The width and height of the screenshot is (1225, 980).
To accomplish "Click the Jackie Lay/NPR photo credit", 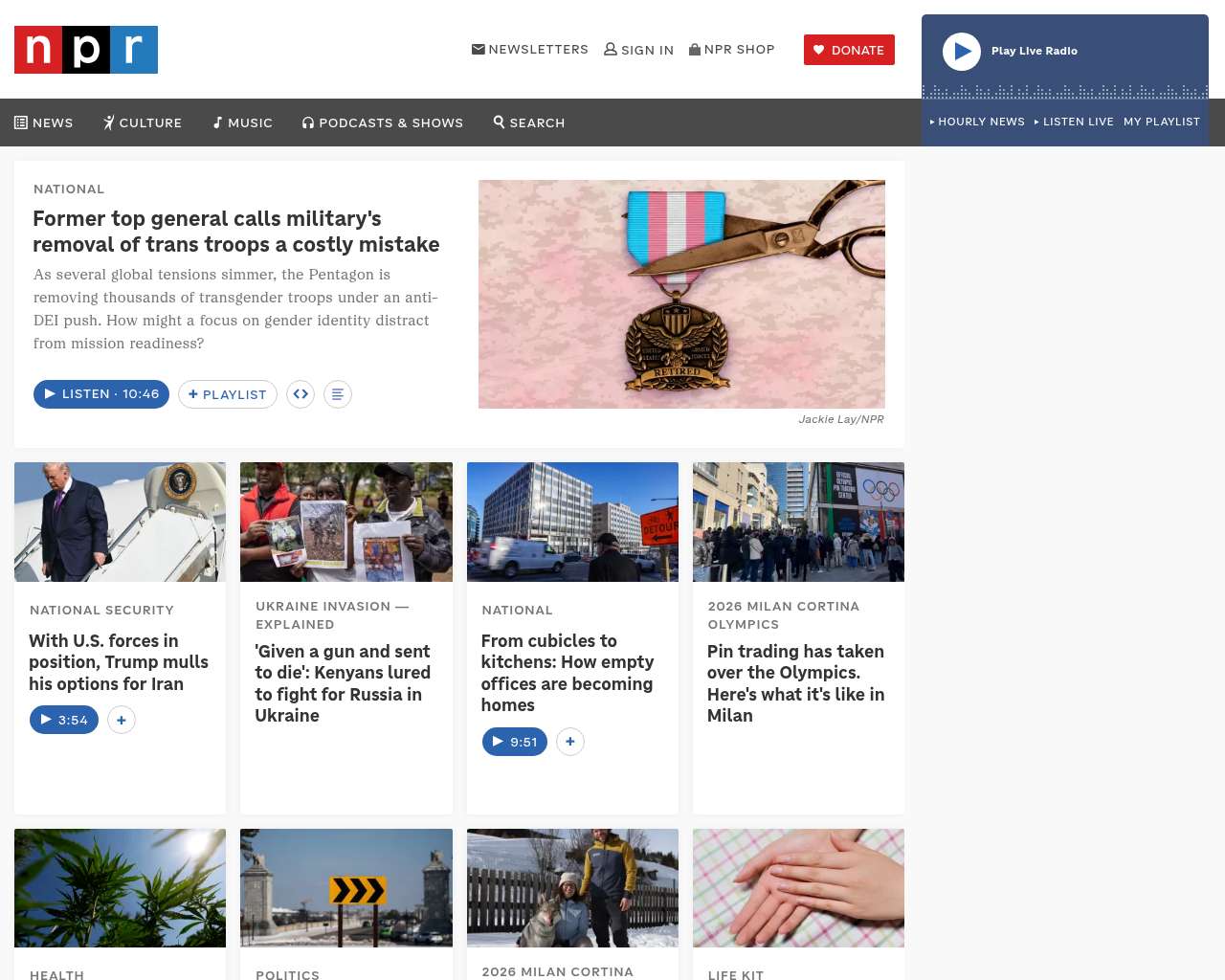I will tap(841, 419).
